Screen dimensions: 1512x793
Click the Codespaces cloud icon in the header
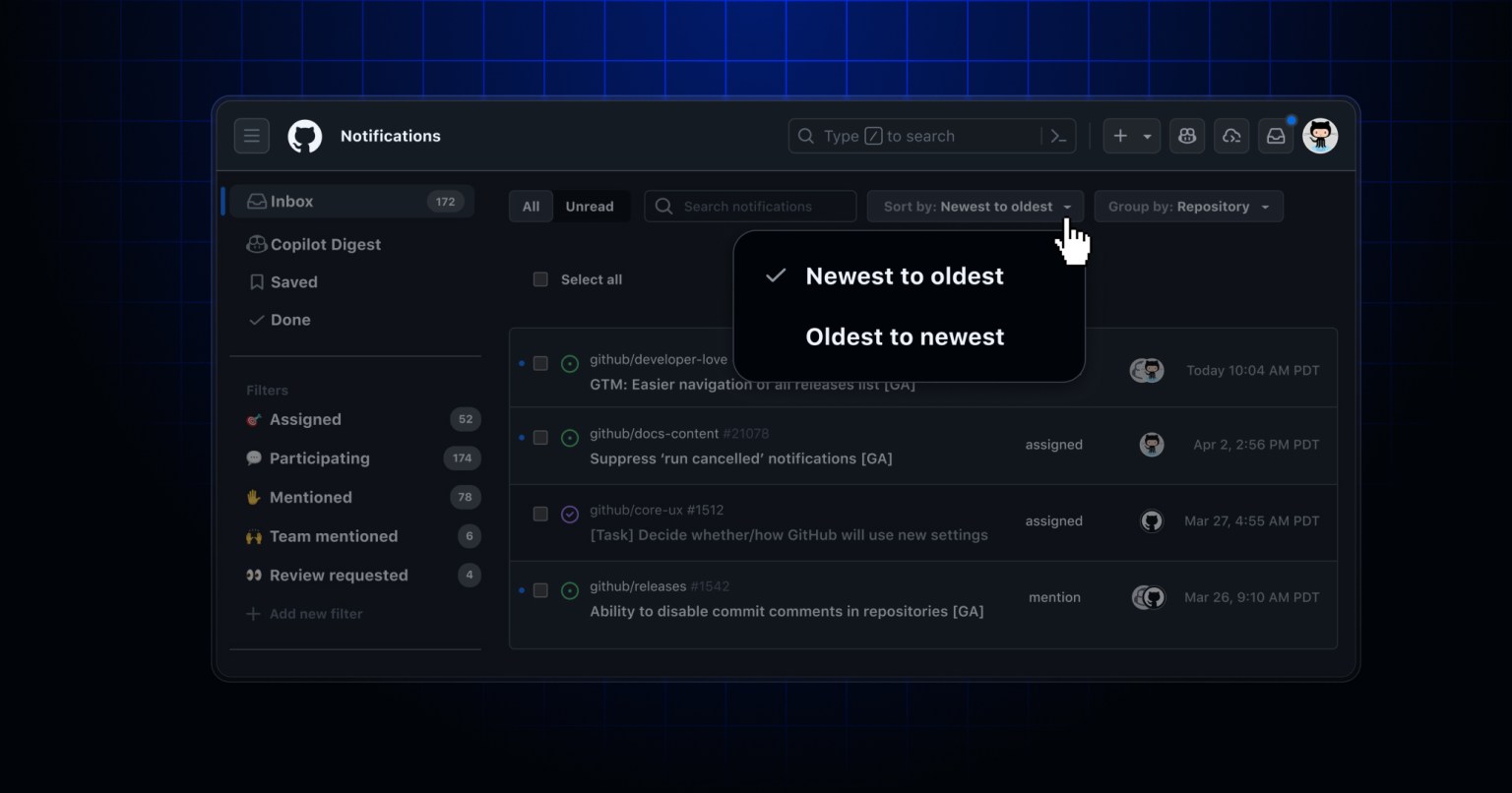[x=1230, y=136]
